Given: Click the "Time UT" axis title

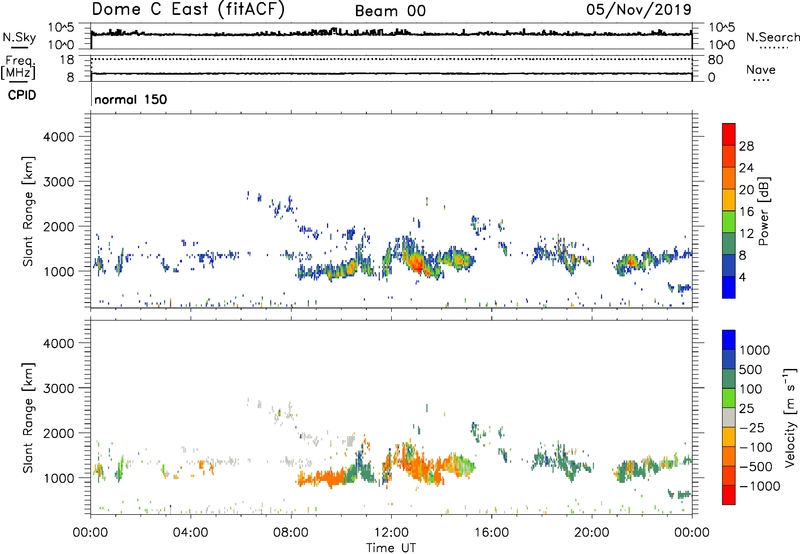Looking at the screenshot, I should [391, 548].
